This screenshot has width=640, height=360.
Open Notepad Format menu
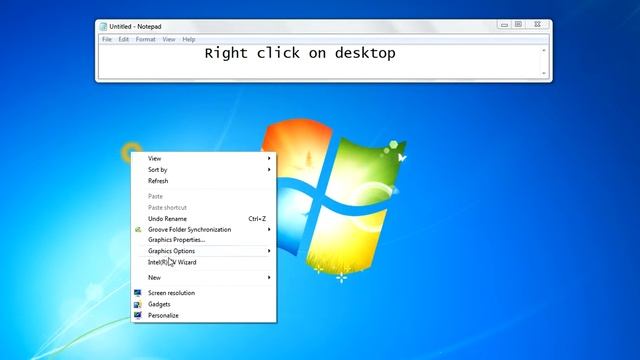(x=146, y=39)
